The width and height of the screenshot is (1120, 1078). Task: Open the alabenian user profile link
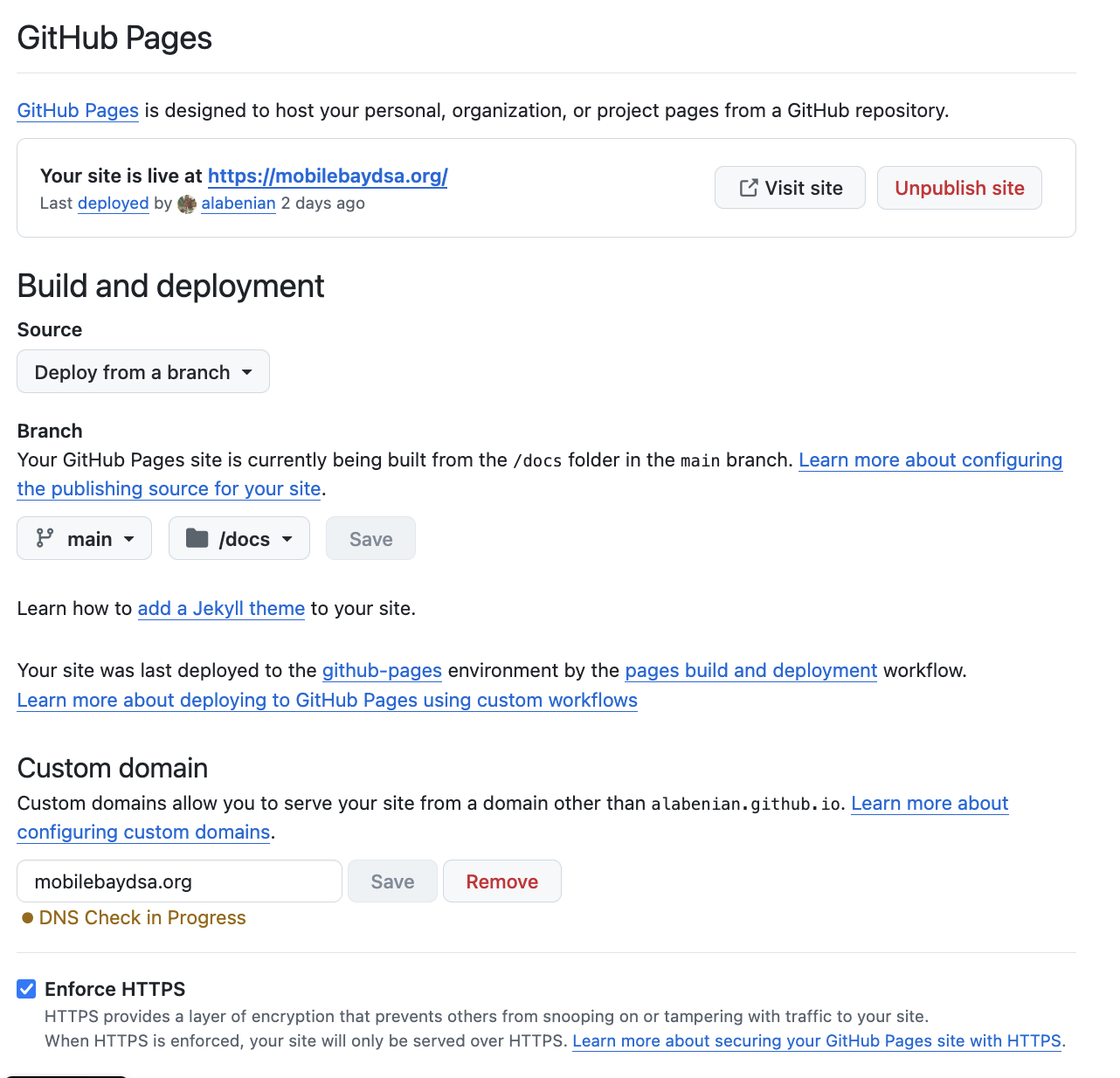click(239, 204)
